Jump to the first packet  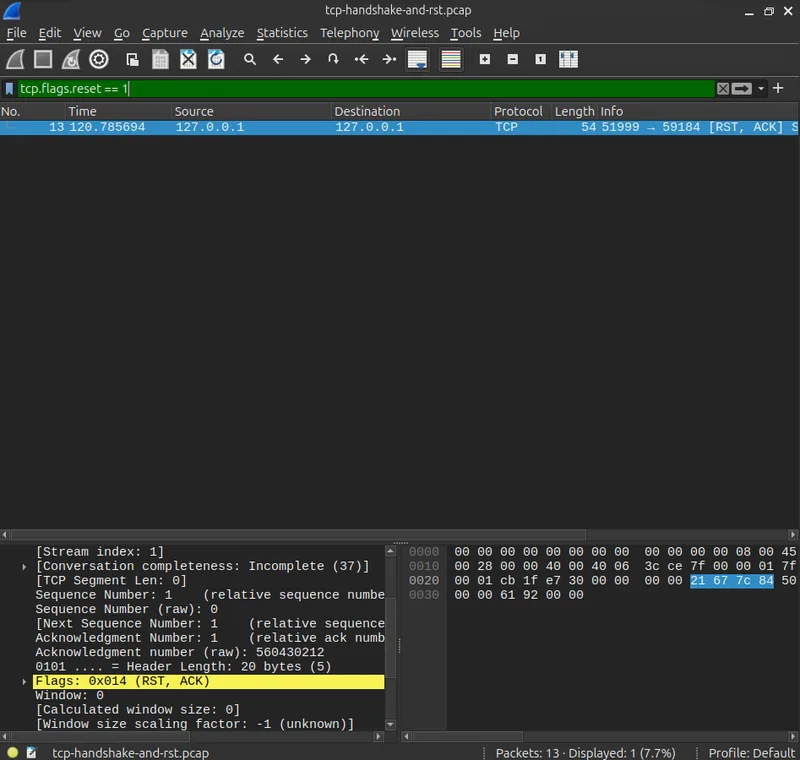pos(361,59)
